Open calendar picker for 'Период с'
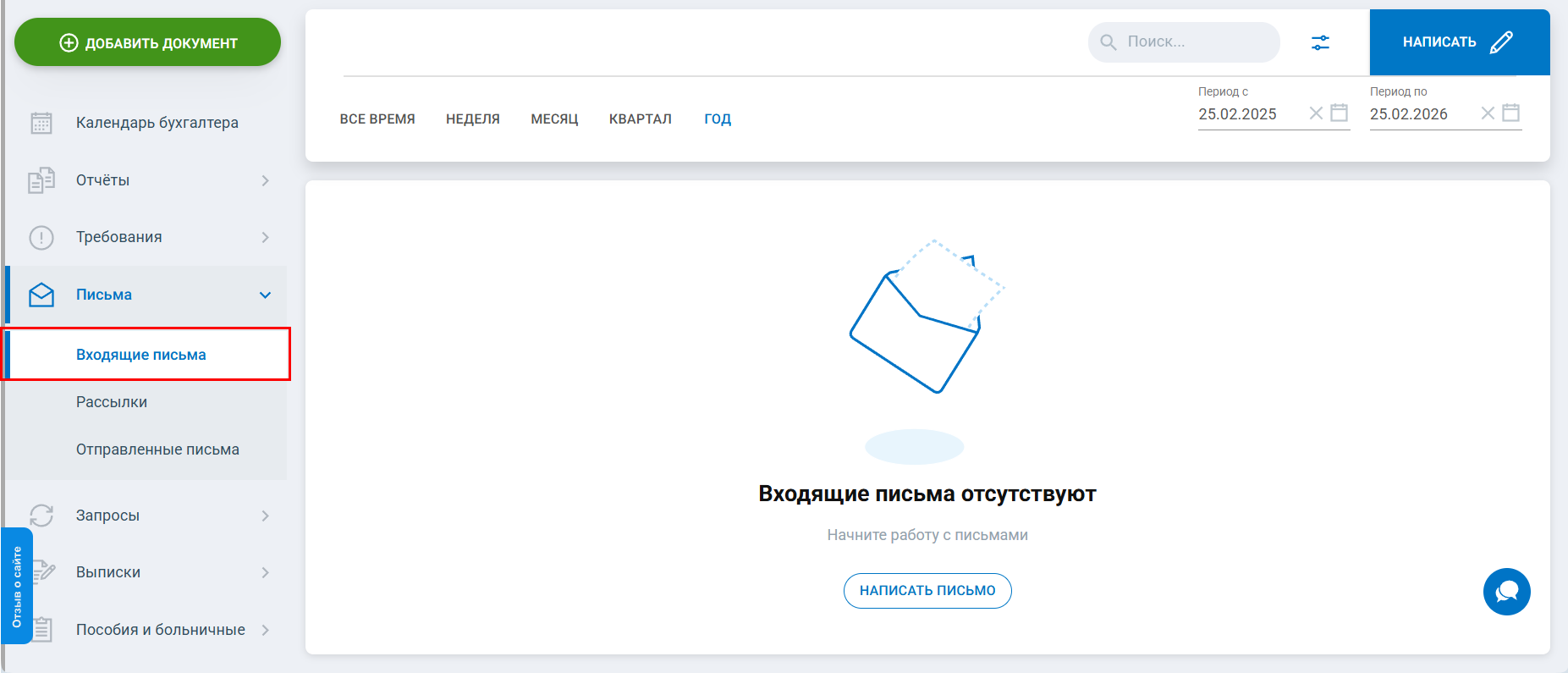Screen dimensions: 1568x673 pyautogui.click(x=1339, y=113)
